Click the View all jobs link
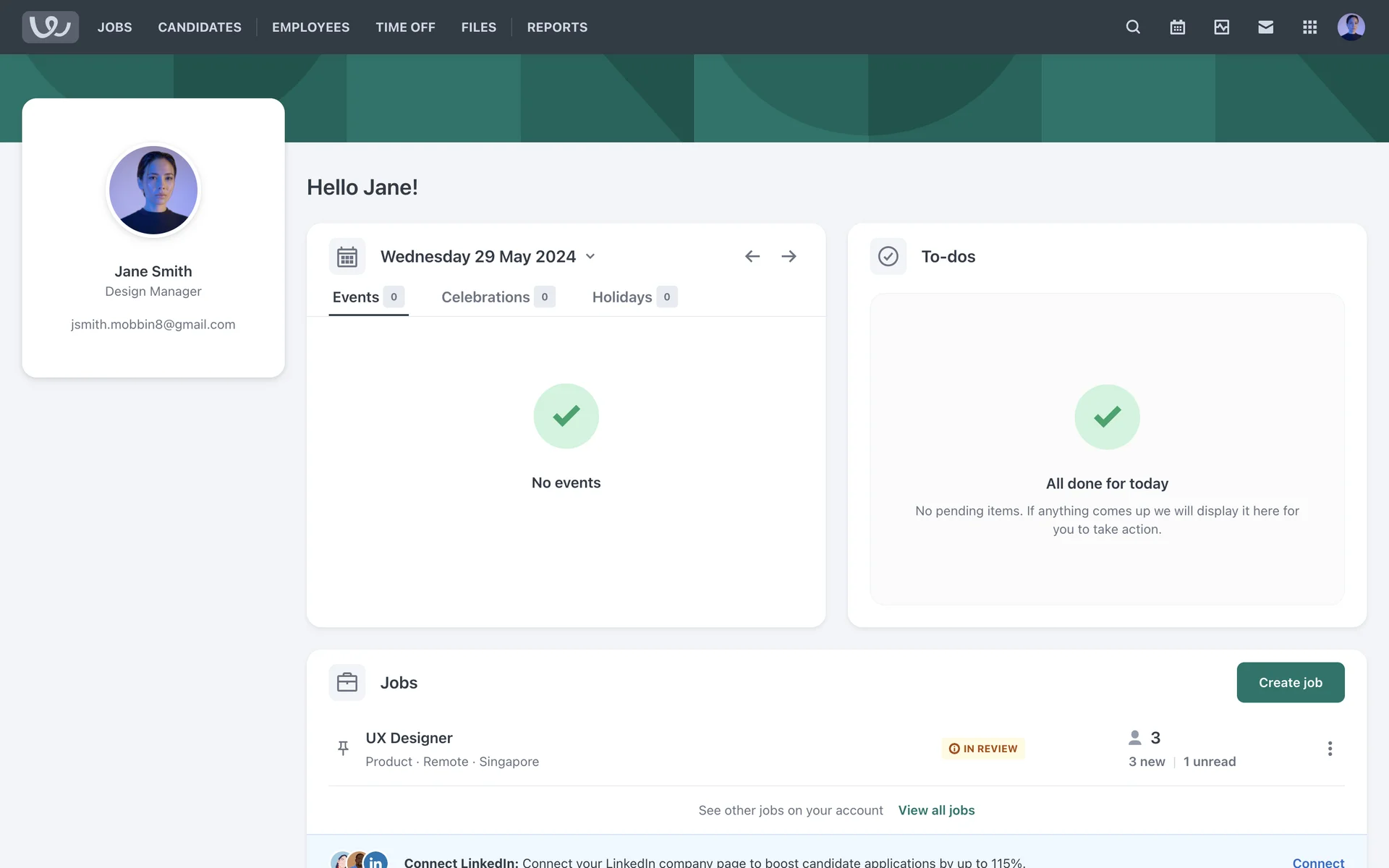This screenshot has width=1389, height=868. coord(936,810)
